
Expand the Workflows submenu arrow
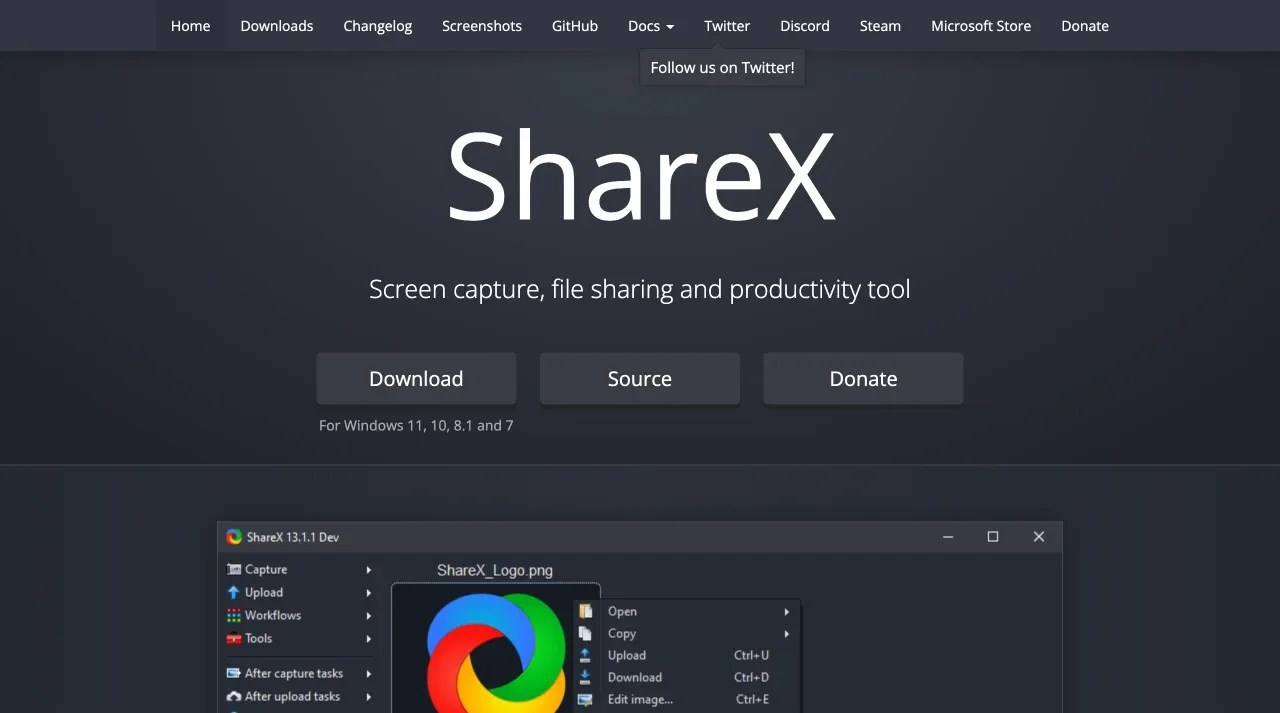368,615
